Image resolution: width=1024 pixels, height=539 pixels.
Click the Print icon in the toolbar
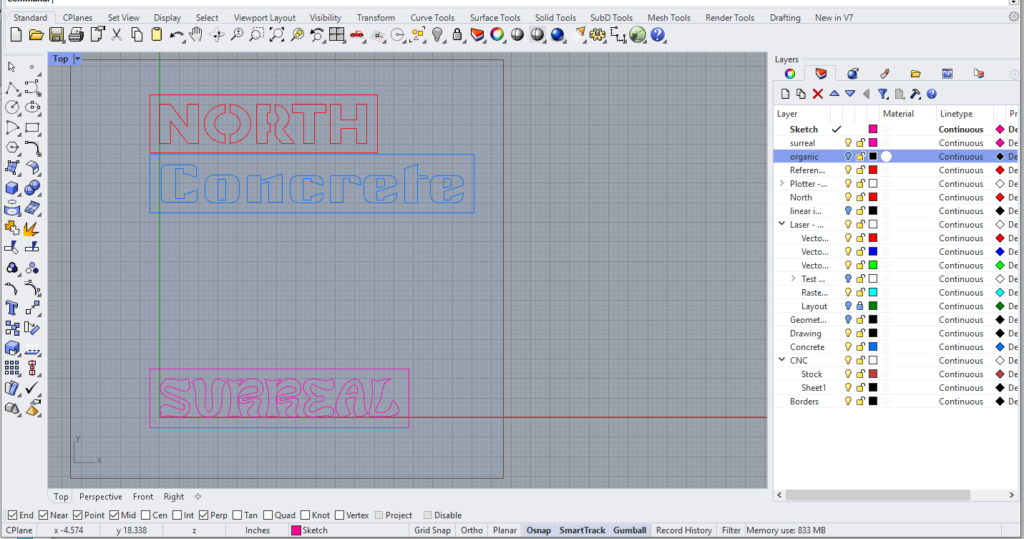pyautogui.click(x=76, y=35)
